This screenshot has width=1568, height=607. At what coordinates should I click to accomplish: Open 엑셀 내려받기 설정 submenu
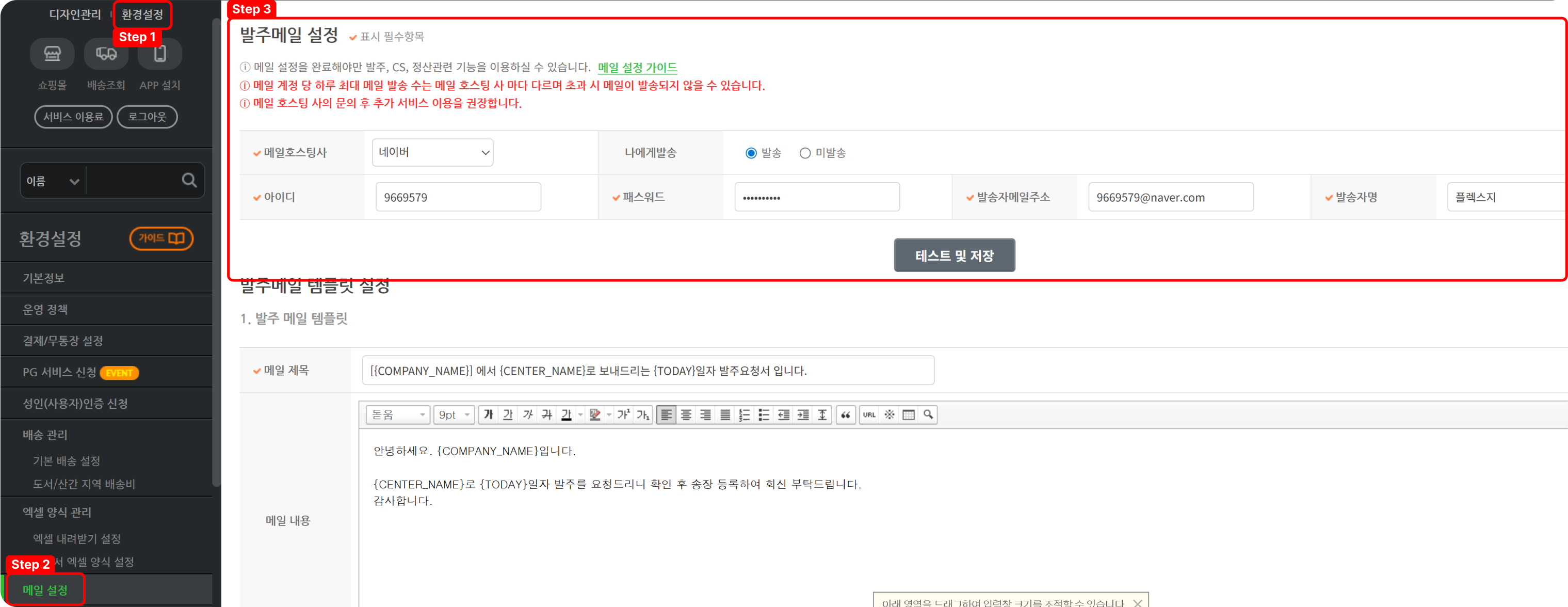77,539
